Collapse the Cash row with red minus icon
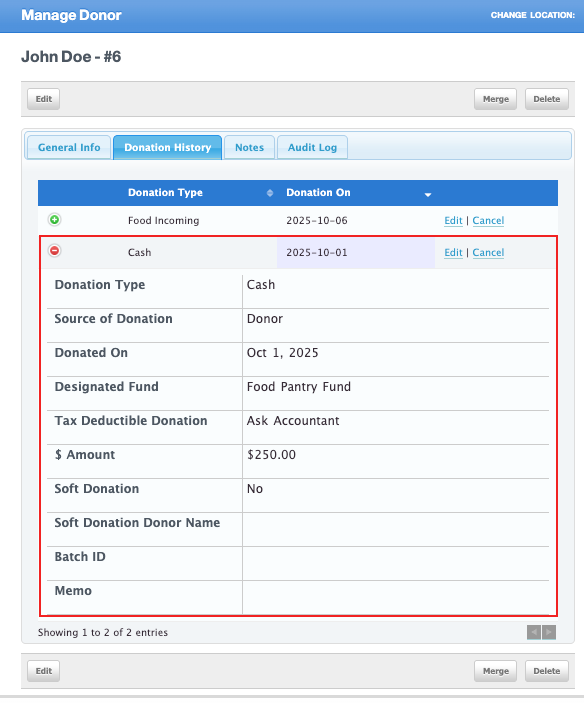Viewport: 584px width, 703px height. (x=55, y=251)
